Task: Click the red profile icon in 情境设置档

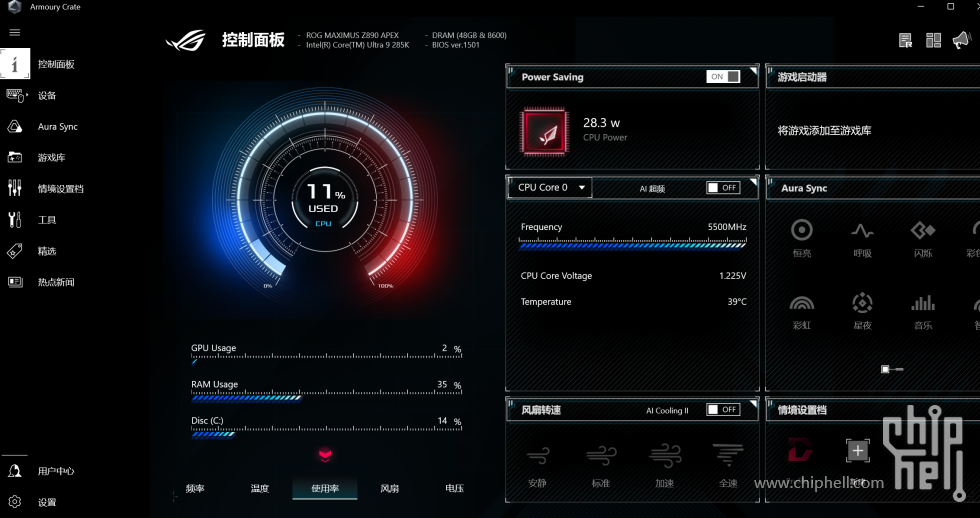Action: pyautogui.click(x=800, y=451)
